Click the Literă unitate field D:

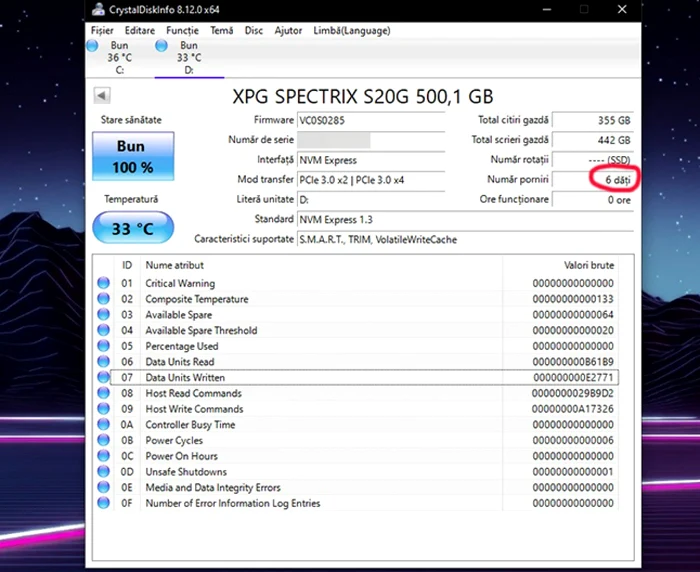coord(371,200)
